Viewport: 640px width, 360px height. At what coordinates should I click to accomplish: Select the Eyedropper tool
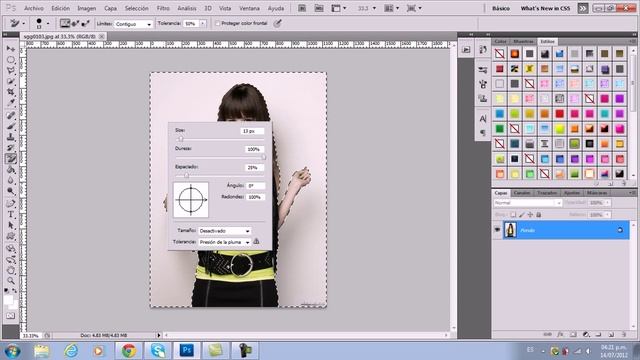coord(11,102)
